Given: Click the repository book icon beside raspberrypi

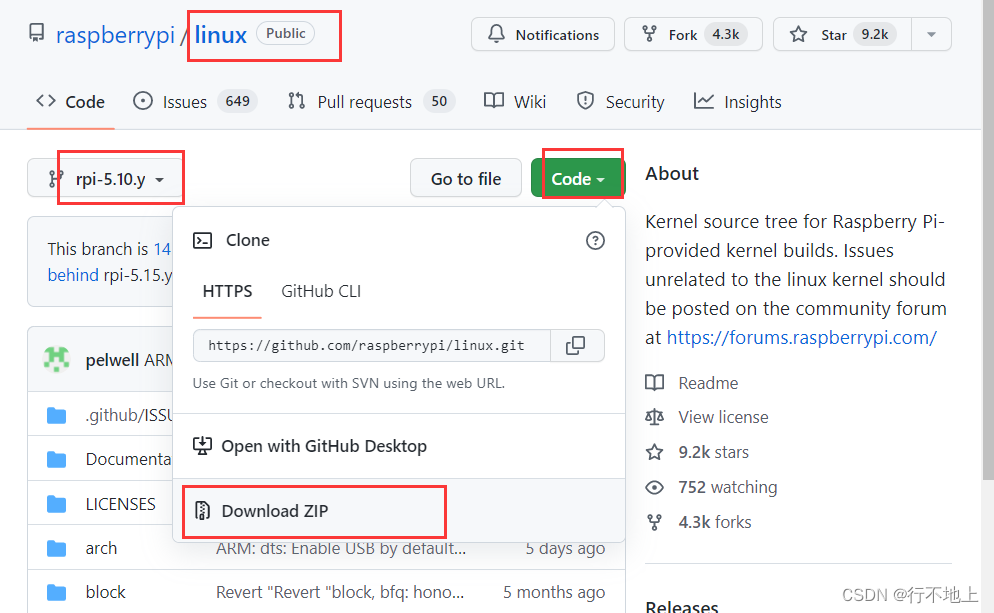Looking at the screenshot, I should pyautogui.click(x=37, y=33).
